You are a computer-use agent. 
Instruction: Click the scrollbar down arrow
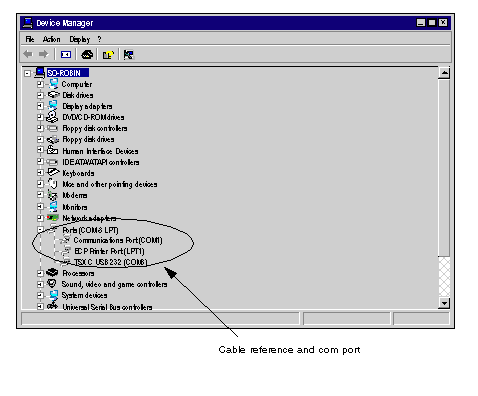(444, 303)
